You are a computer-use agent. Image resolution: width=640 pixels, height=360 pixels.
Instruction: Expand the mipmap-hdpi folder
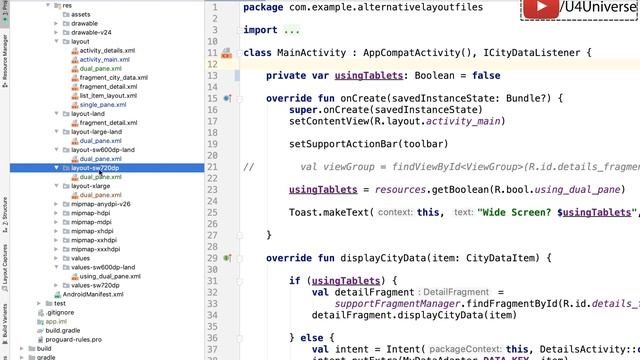[x=56, y=213]
